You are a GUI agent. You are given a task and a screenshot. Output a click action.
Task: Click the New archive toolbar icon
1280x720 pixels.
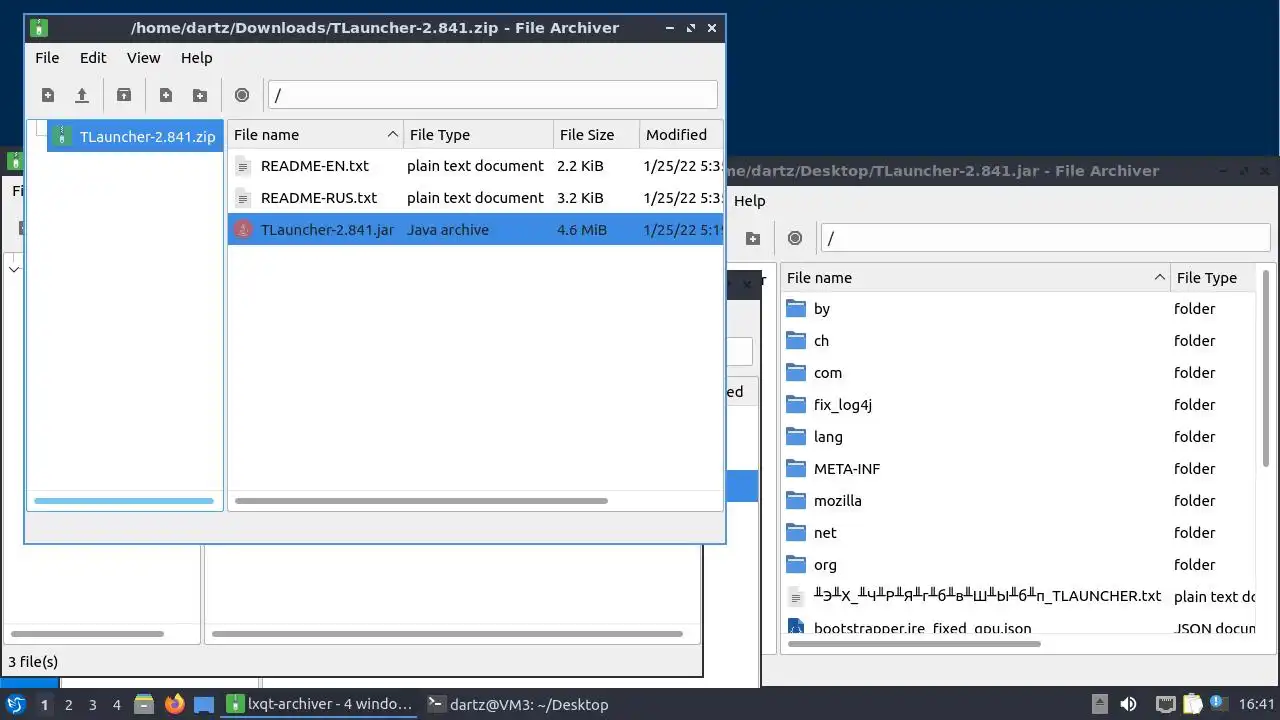click(48, 95)
